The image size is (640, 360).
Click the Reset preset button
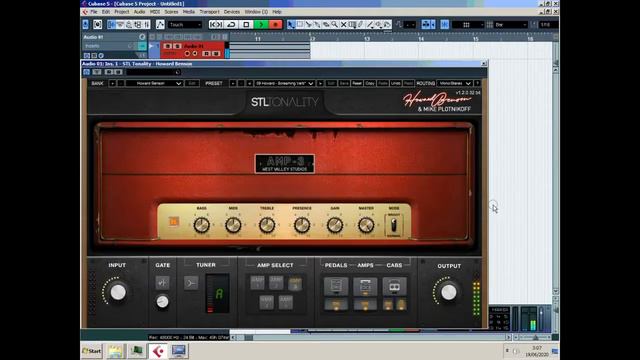[x=357, y=83]
